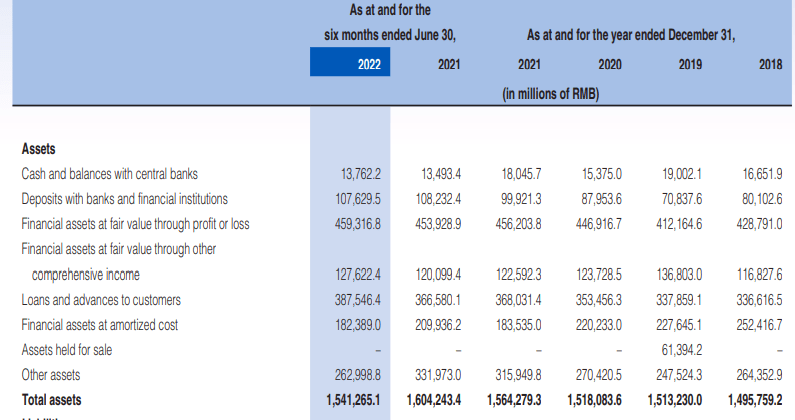Image resolution: width=795 pixels, height=420 pixels.
Task: Select the "Assets" section heading
Action: 39,148
